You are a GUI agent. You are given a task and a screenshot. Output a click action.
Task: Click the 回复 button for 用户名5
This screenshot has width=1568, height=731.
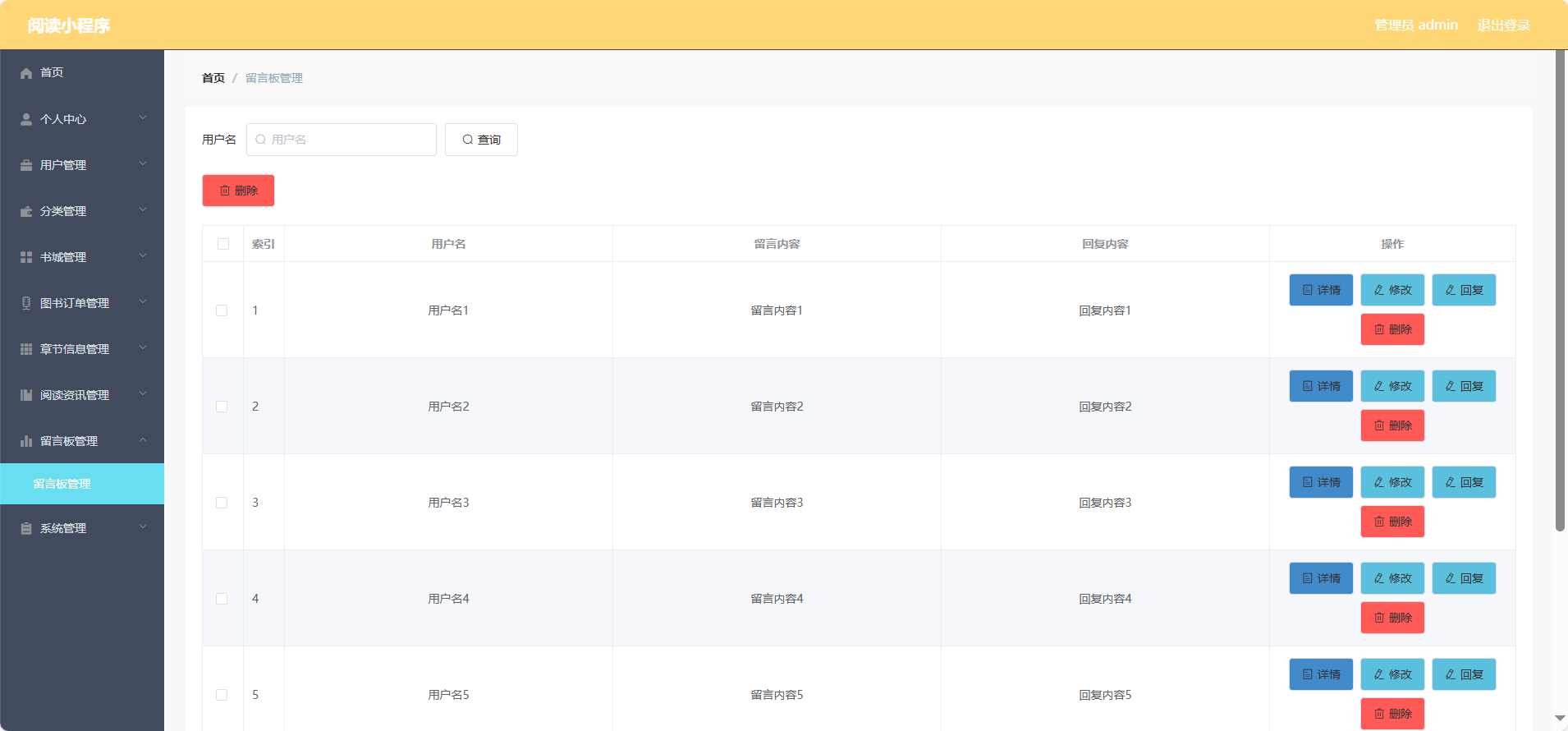[1464, 674]
